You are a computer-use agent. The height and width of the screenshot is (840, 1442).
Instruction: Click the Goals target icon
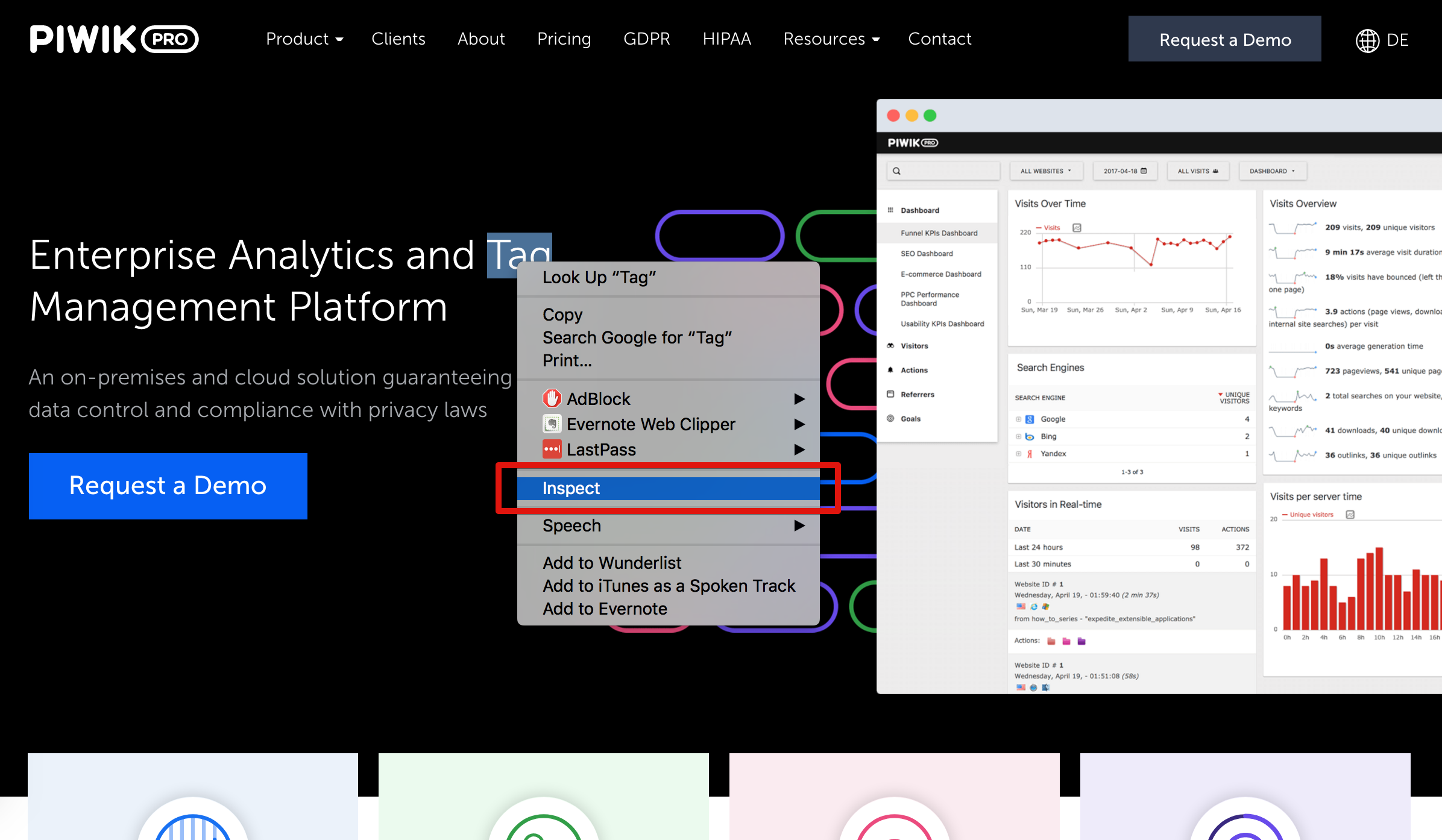point(890,418)
